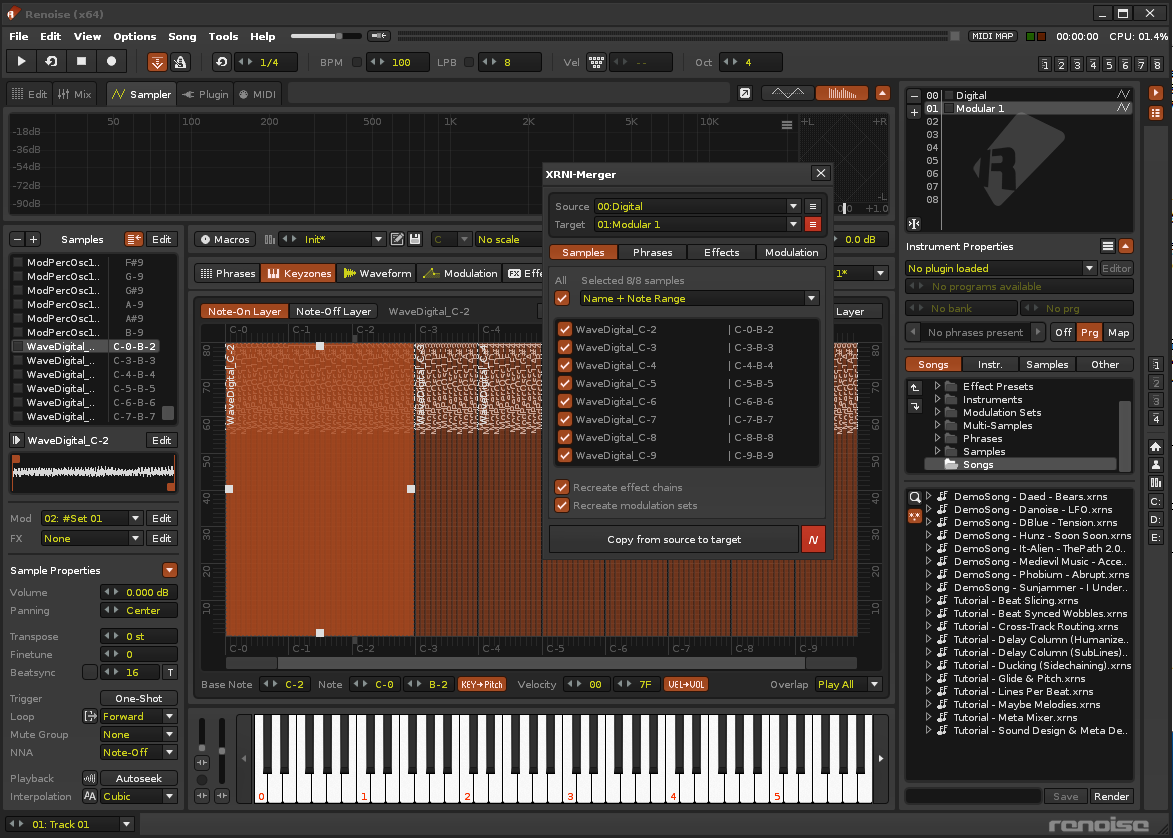Image resolution: width=1173 pixels, height=838 pixels.
Task: Open the Name + Note Range dropdown
Action: 699,299
